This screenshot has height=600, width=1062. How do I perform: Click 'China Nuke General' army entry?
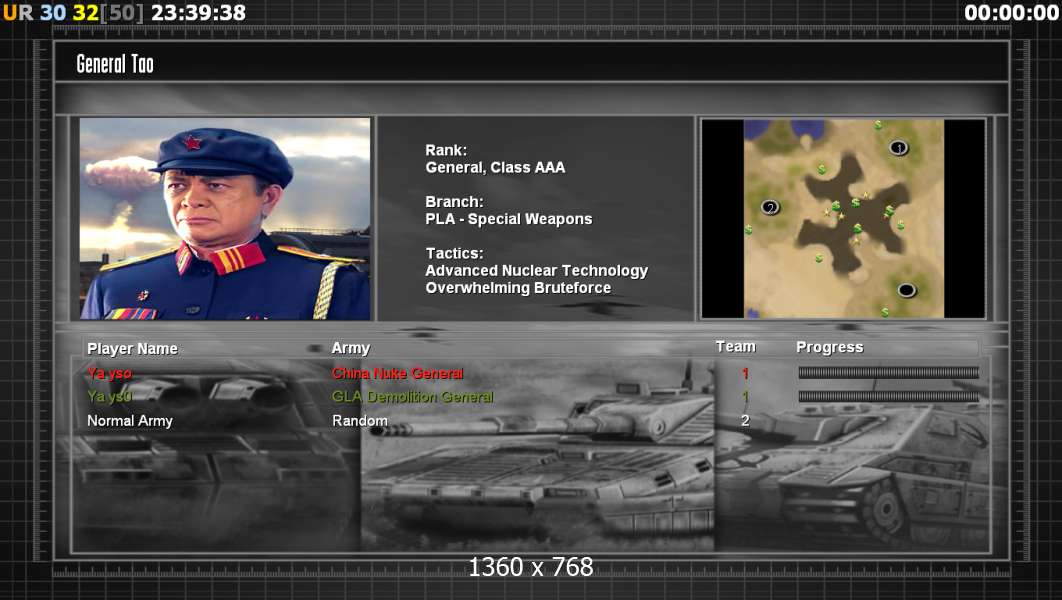pos(398,373)
